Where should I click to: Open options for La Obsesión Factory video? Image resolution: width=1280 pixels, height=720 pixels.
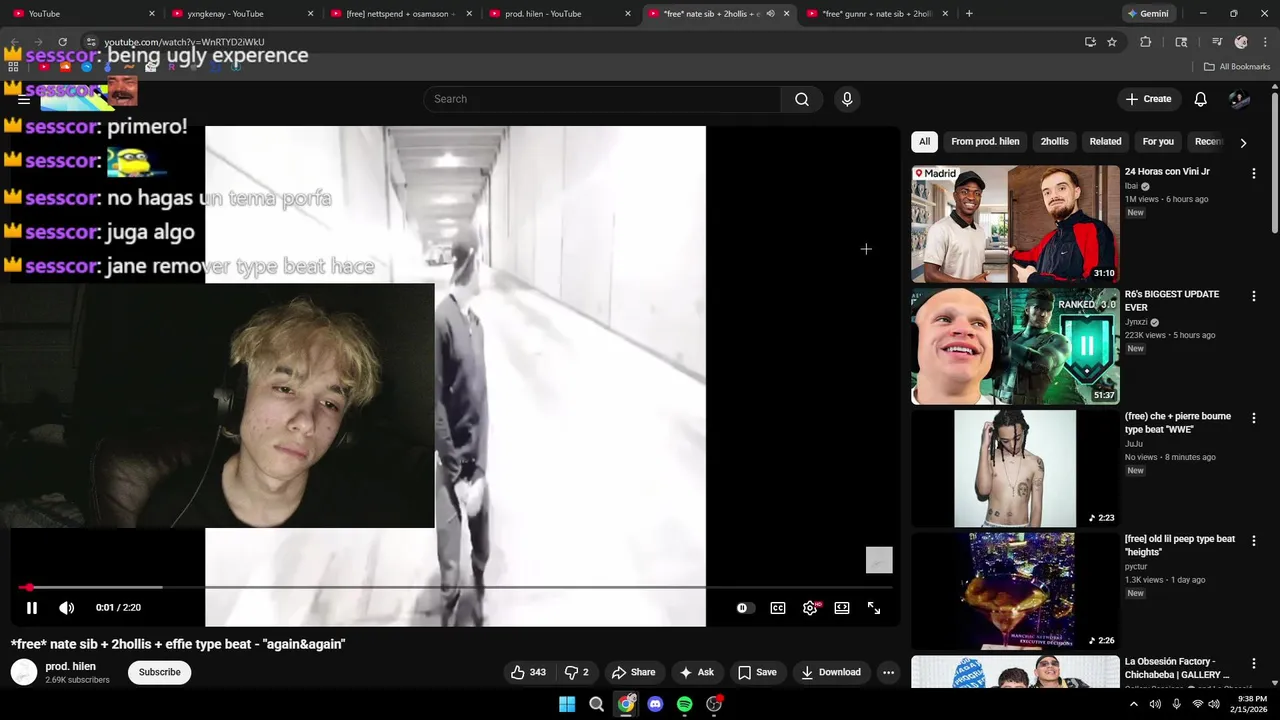tap(1253, 663)
